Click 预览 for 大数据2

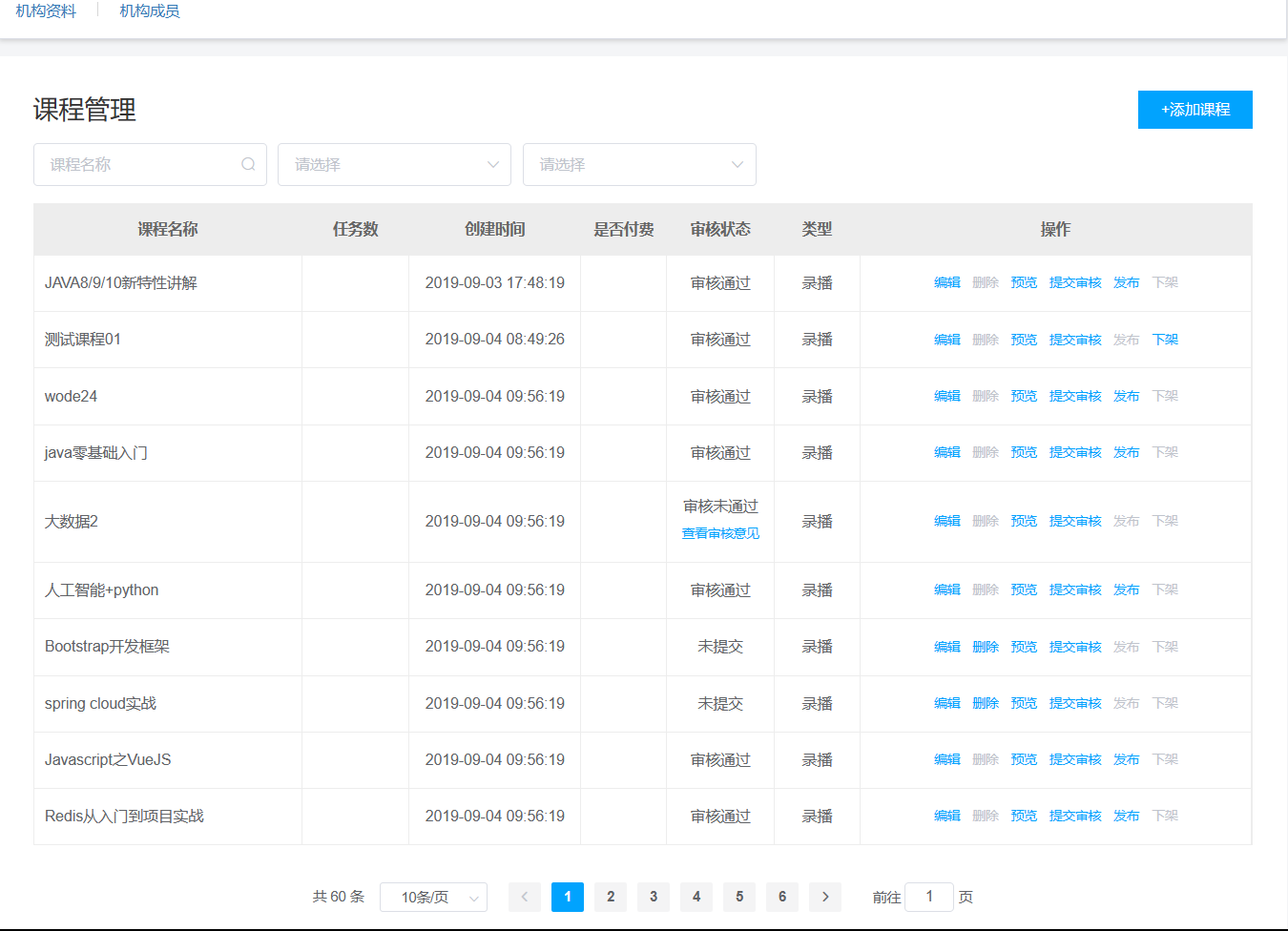(1024, 521)
